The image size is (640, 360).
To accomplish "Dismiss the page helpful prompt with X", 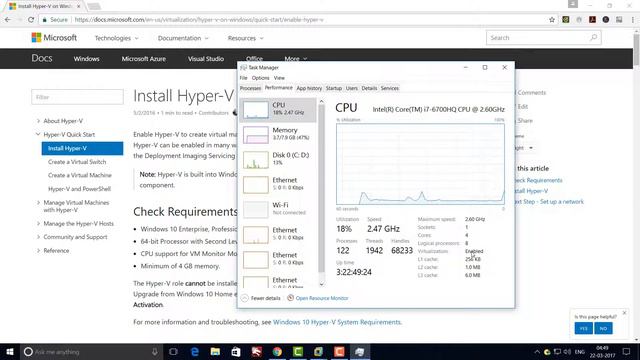I will pos(624,313).
